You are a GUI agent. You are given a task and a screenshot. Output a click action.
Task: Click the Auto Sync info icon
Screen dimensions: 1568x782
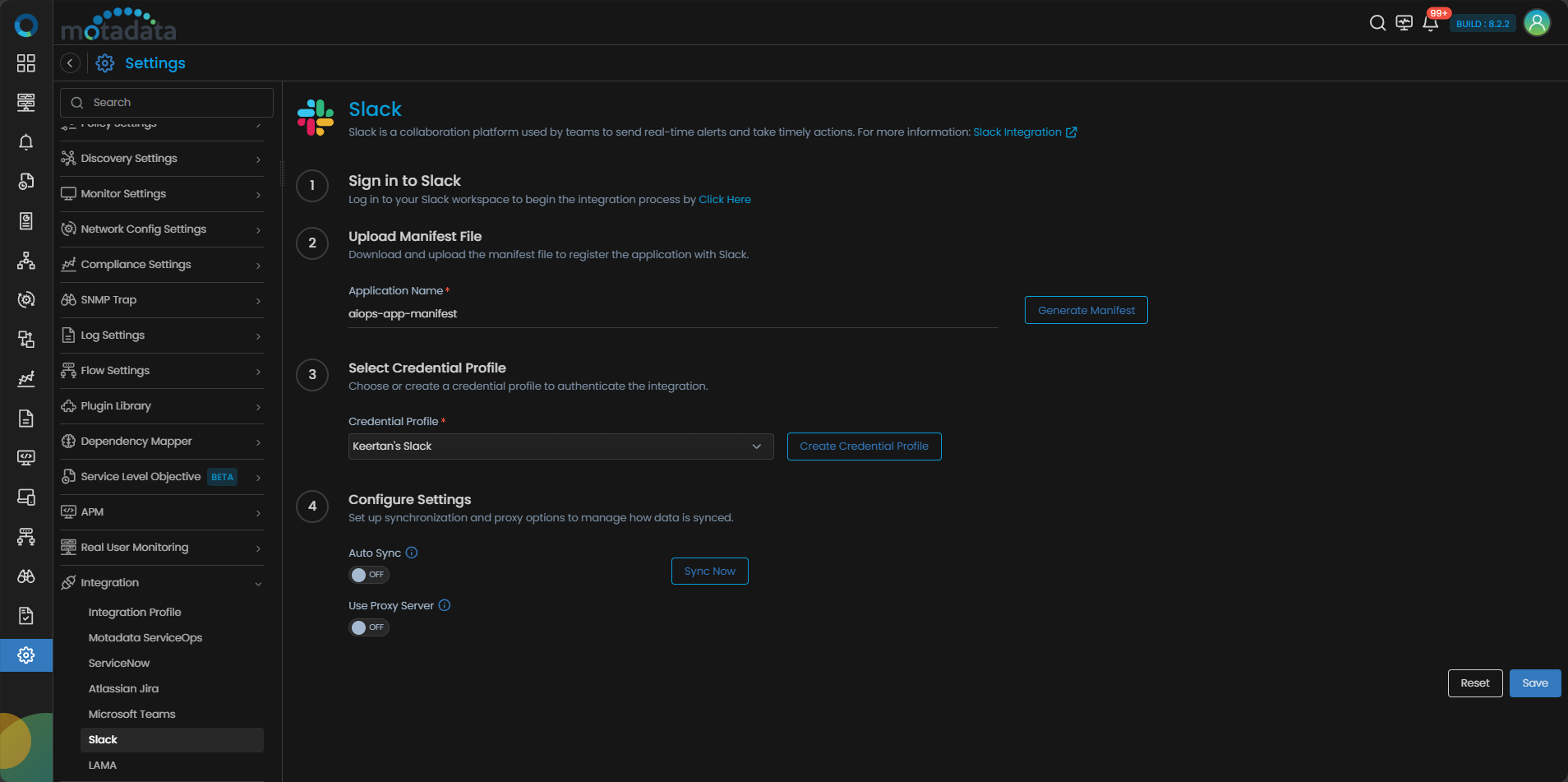coord(412,553)
